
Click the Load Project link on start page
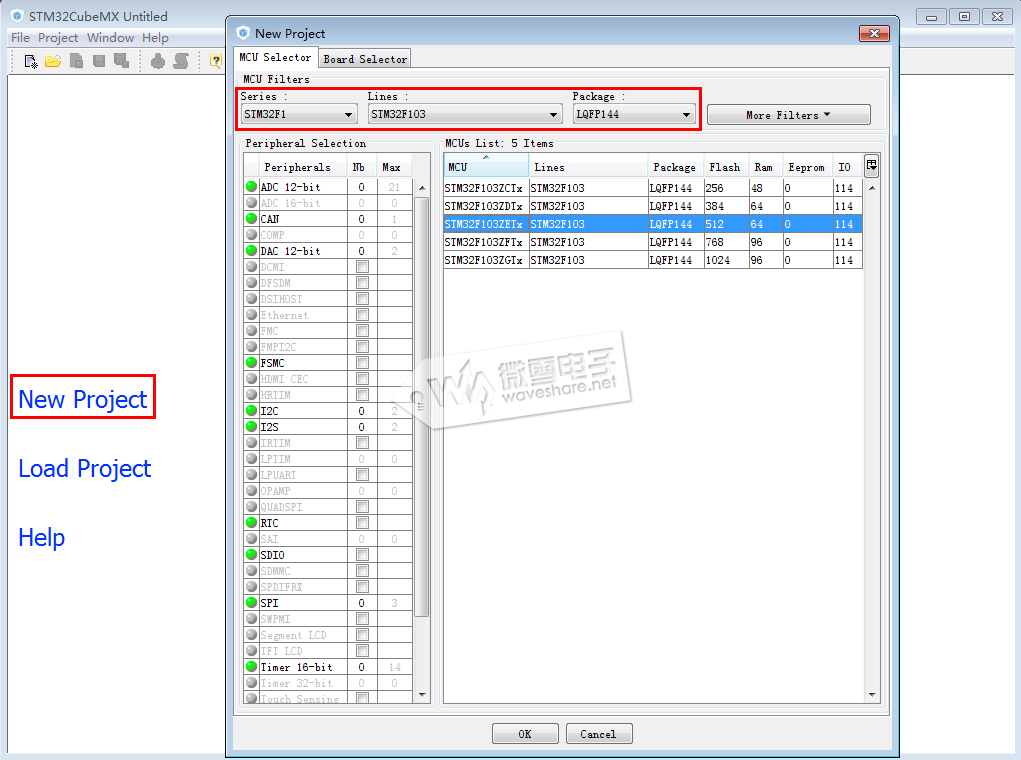tap(85, 469)
